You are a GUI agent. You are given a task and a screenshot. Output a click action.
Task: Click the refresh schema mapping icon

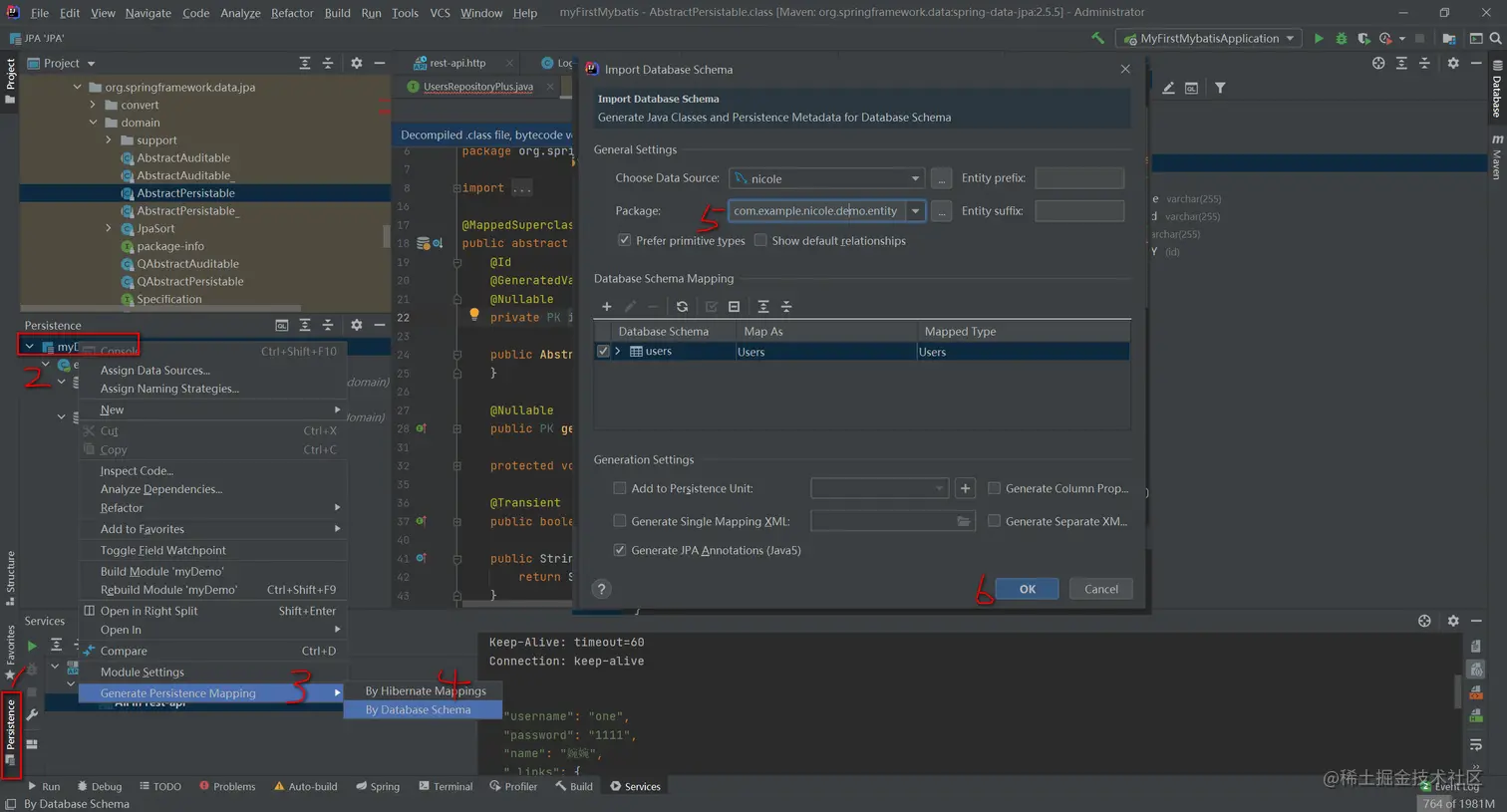point(682,307)
